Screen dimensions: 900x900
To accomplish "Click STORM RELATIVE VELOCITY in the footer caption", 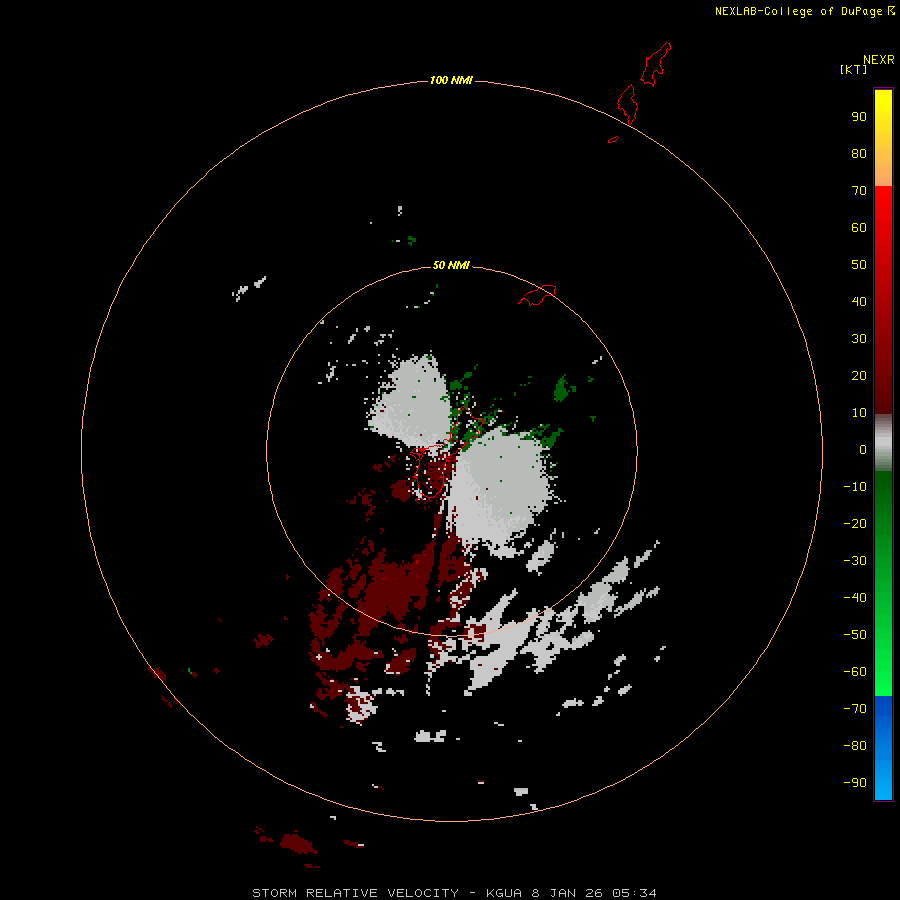I will (355, 893).
